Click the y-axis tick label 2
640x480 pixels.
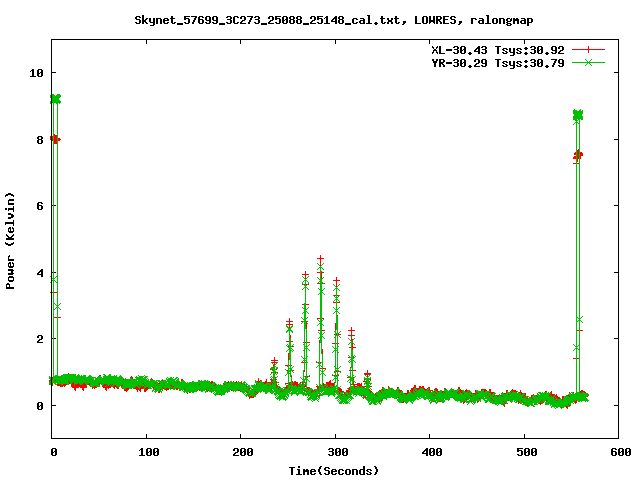click(39, 339)
